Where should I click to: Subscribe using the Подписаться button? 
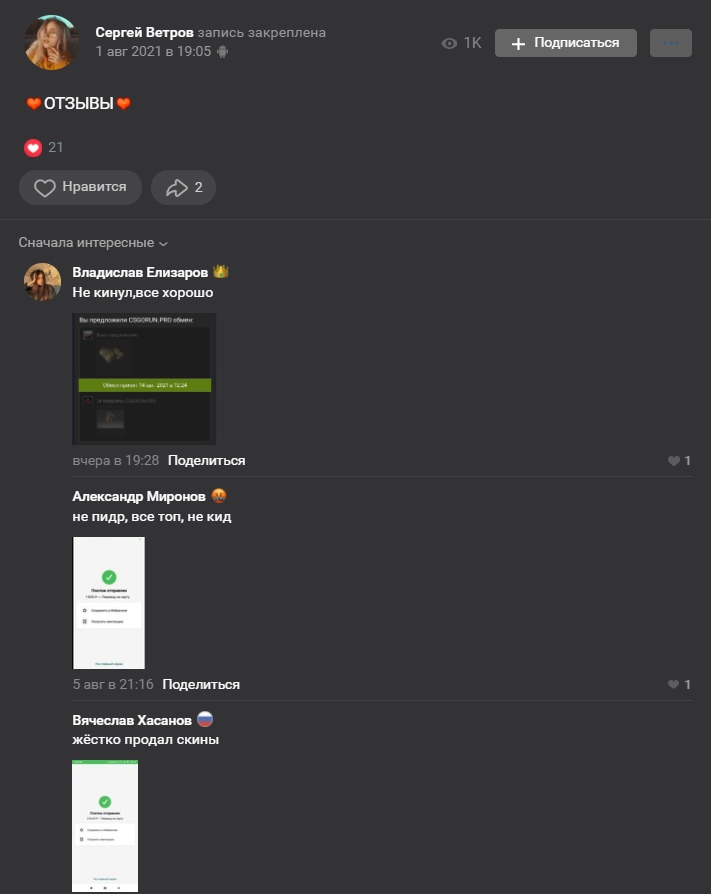pyautogui.click(x=566, y=43)
